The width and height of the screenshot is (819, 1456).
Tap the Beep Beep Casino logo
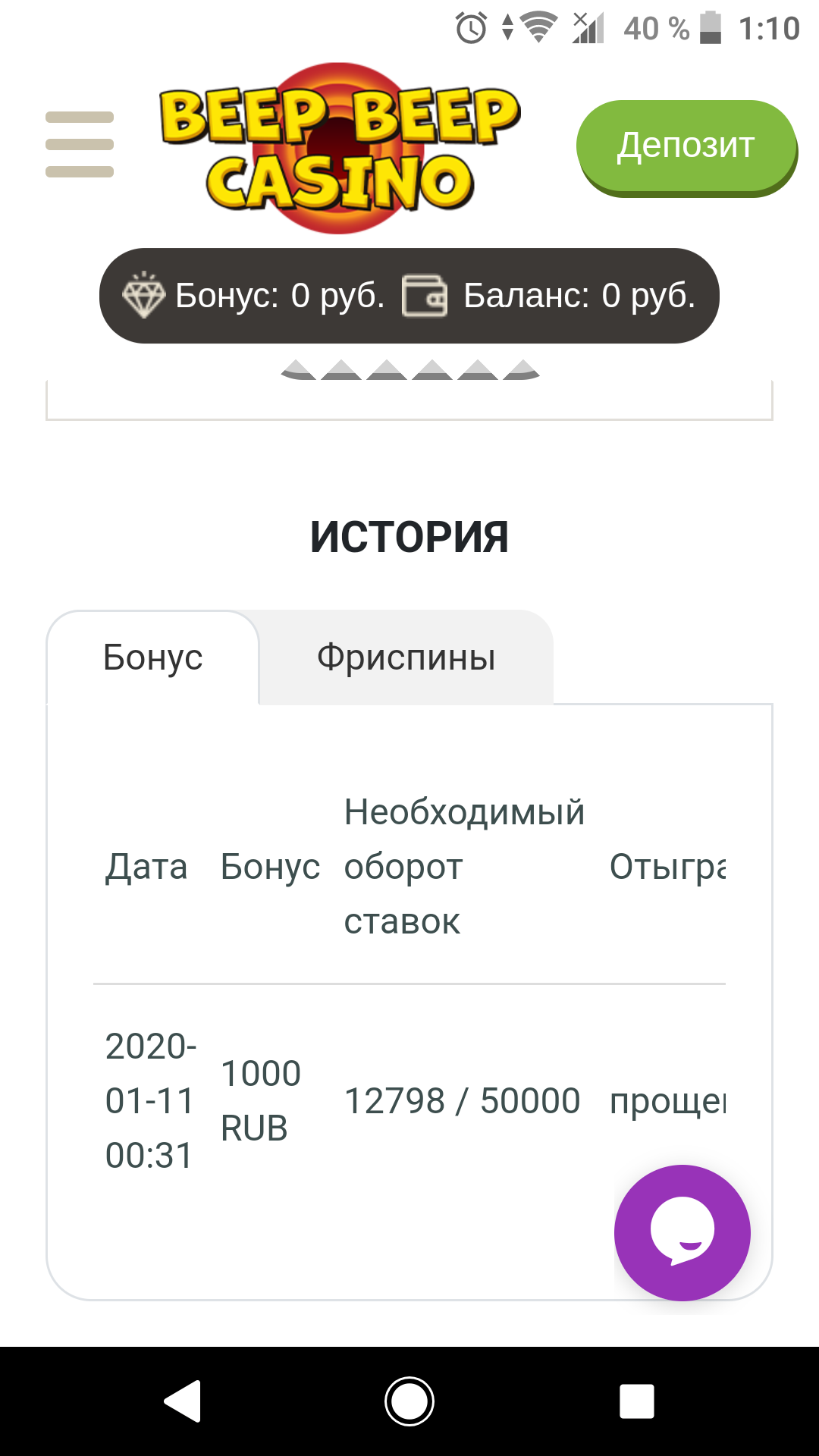(x=339, y=148)
